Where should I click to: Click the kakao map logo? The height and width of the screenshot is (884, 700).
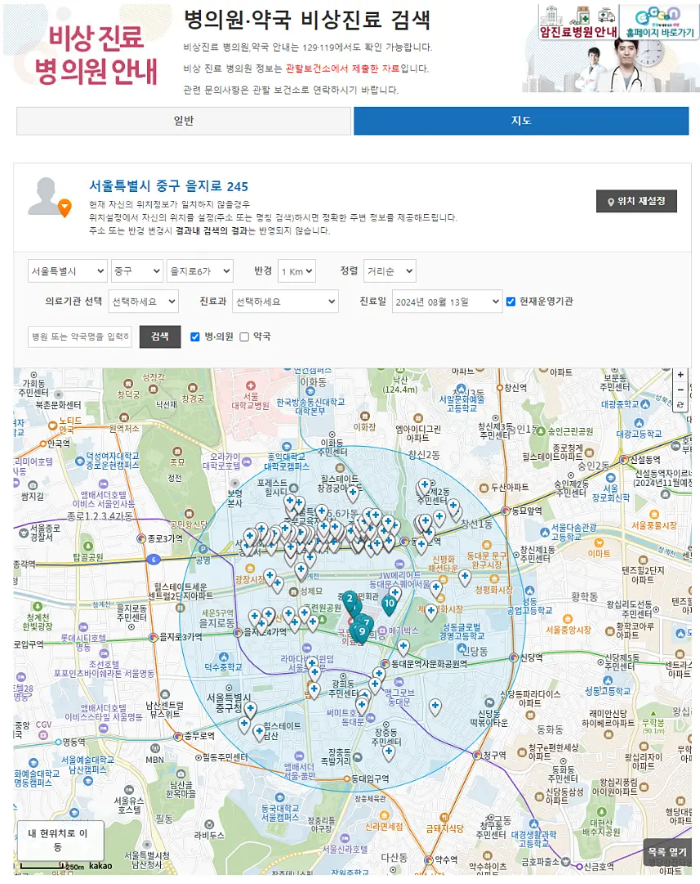(x=101, y=865)
